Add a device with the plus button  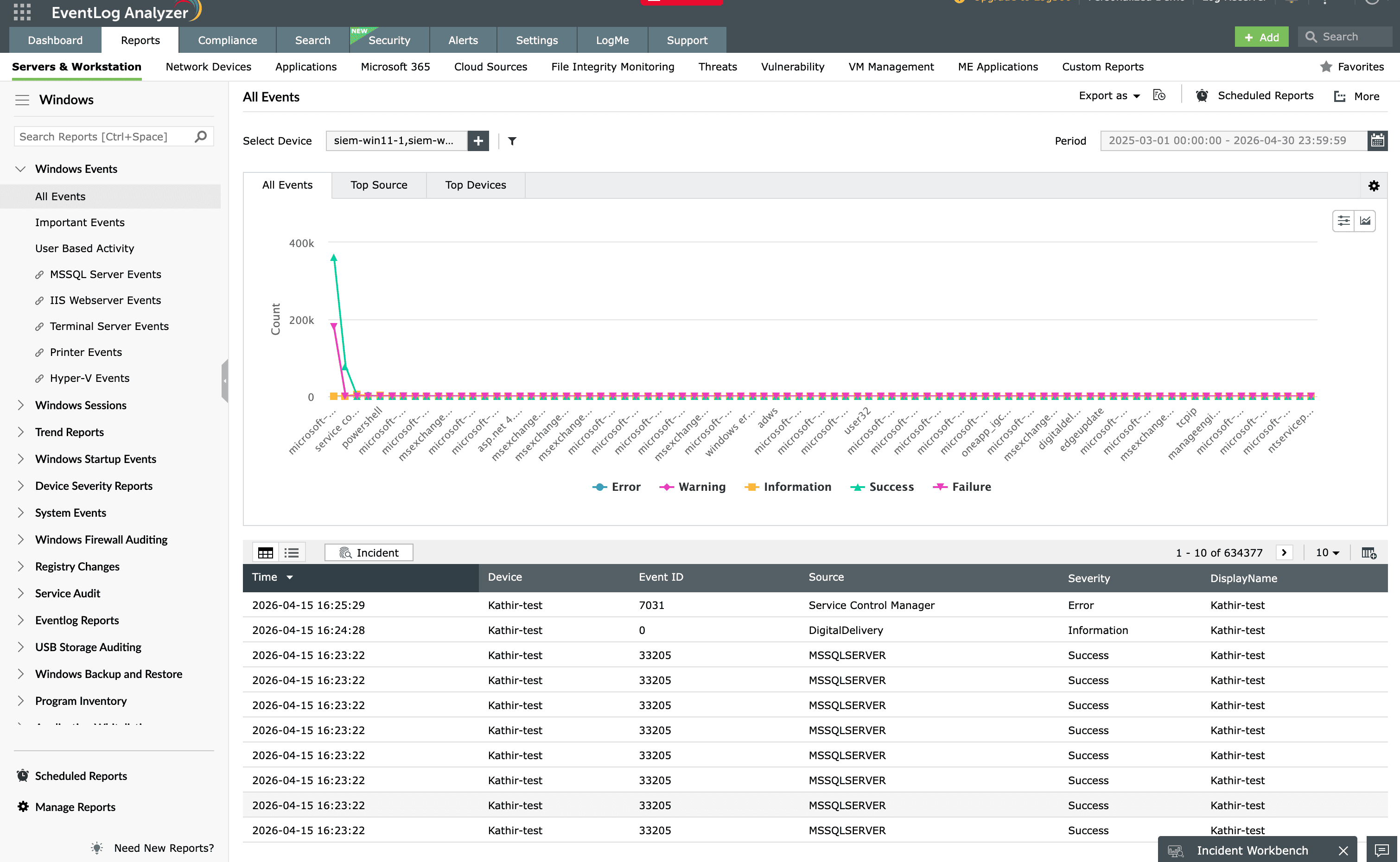click(x=478, y=141)
